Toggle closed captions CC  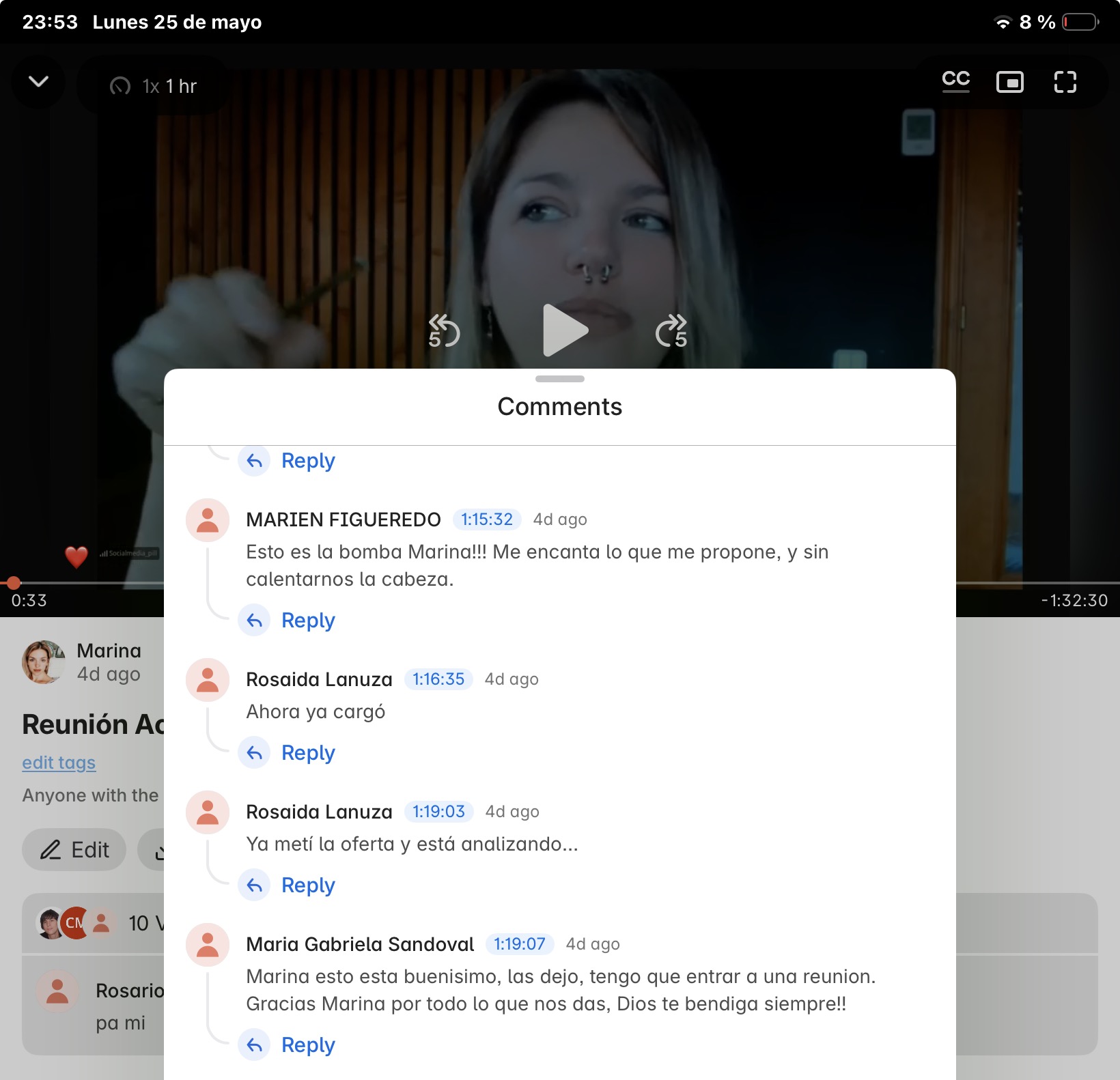(x=956, y=81)
